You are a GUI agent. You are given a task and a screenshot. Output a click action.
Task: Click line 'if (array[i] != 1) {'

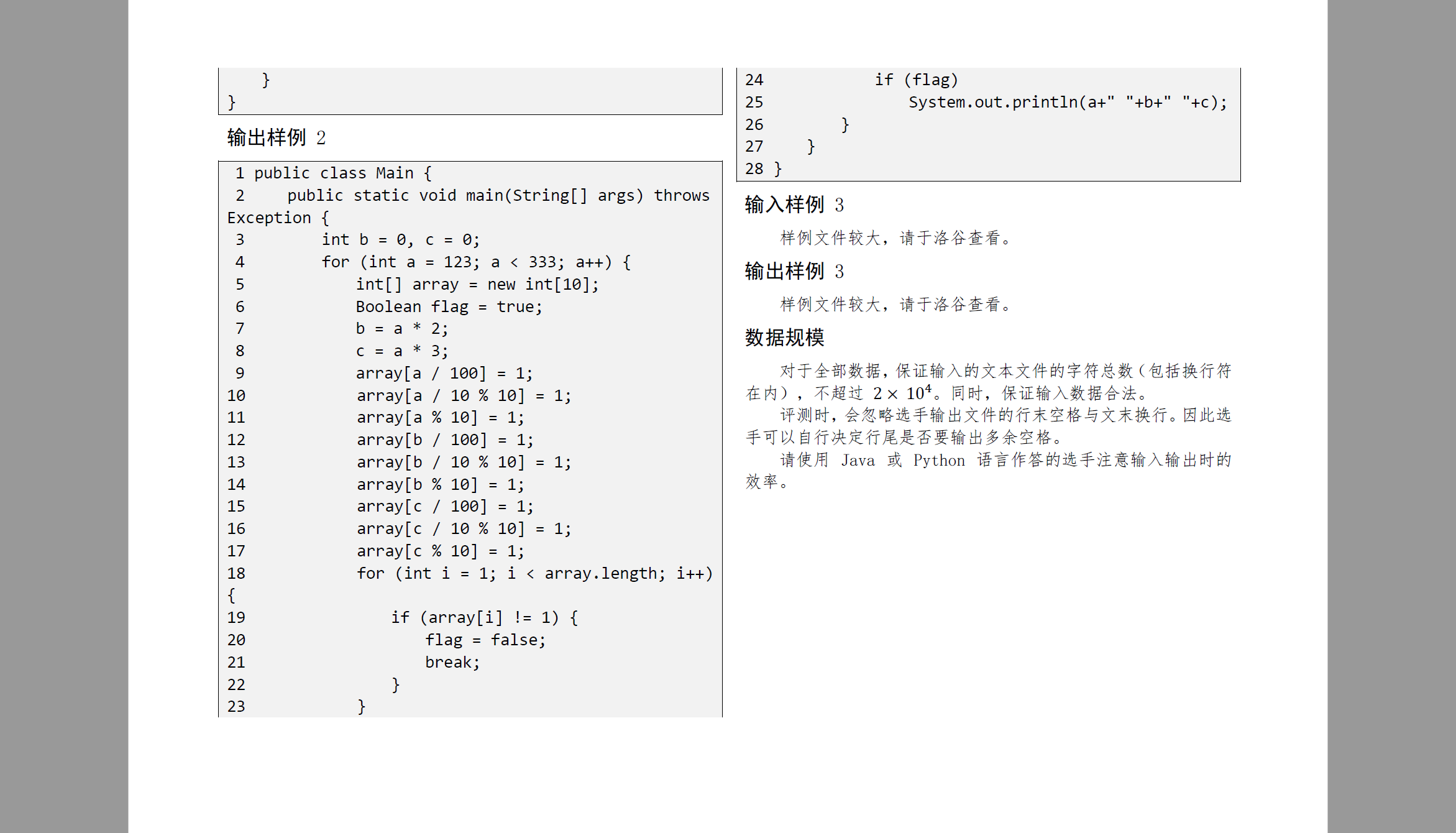pos(485,618)
